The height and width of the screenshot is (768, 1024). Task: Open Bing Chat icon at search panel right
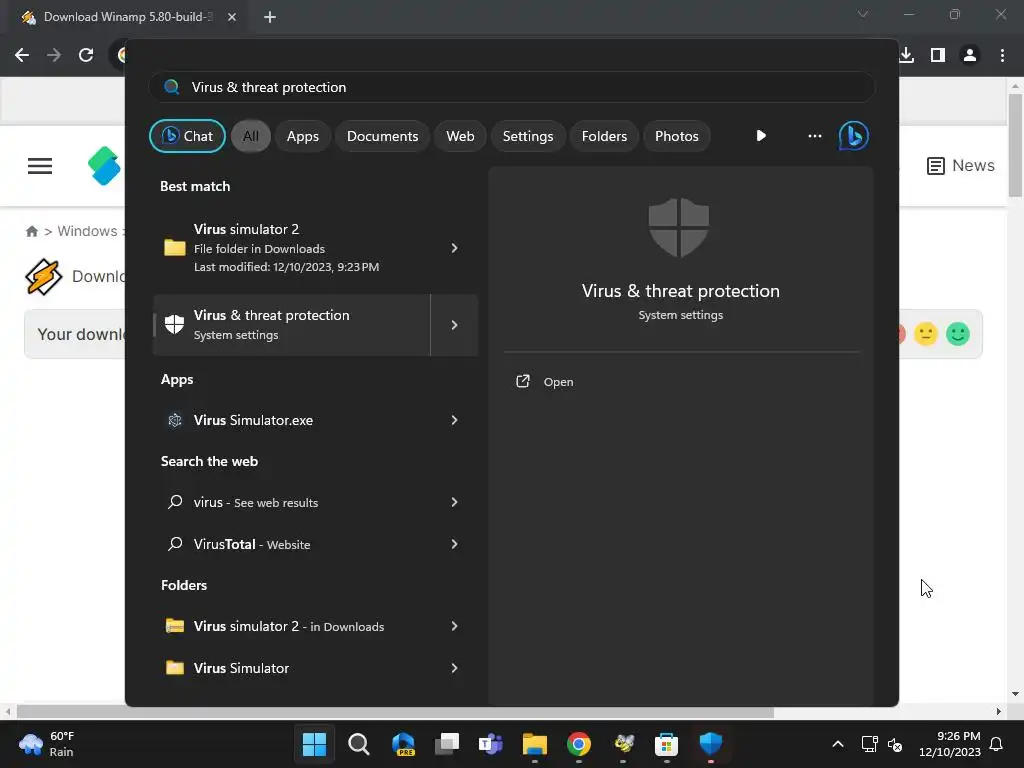point(853,136)
